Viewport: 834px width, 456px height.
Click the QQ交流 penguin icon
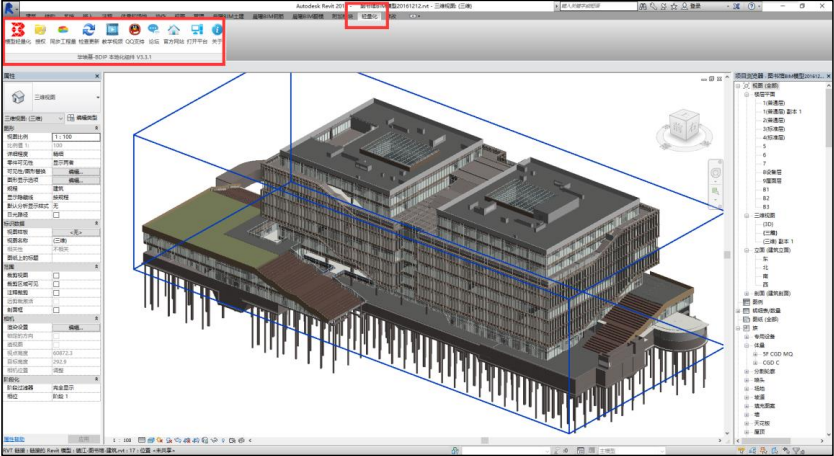[135, 30]
